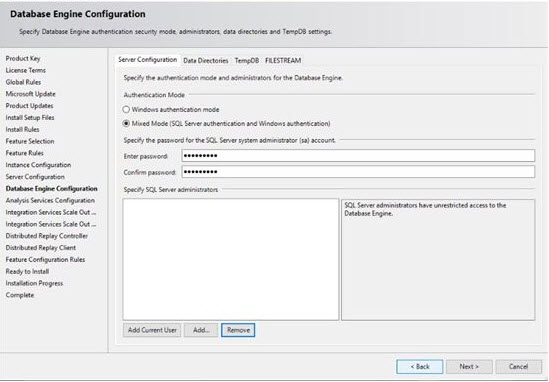549x382 pixels.
Task: Select the Instance Configuration step
Action: tap(38, 165)
